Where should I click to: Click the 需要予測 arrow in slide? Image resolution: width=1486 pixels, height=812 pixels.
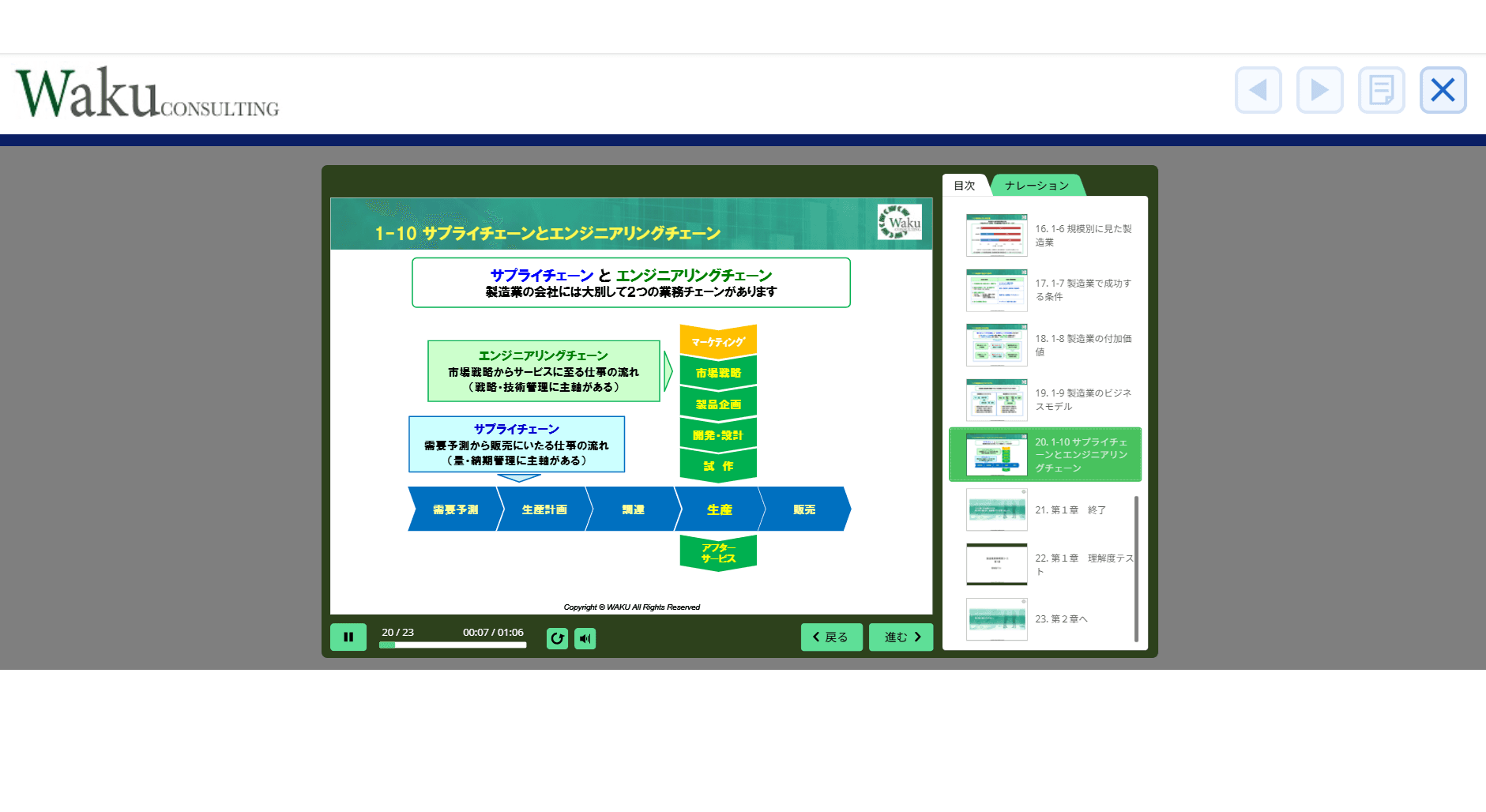pos(455,509)
